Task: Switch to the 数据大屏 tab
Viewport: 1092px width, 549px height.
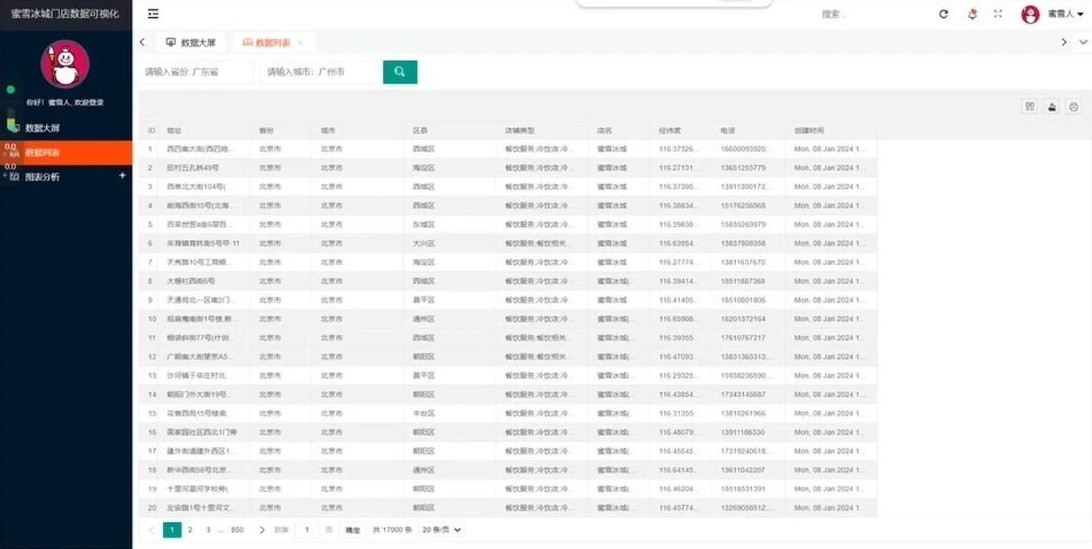Action: click(191, 43)
